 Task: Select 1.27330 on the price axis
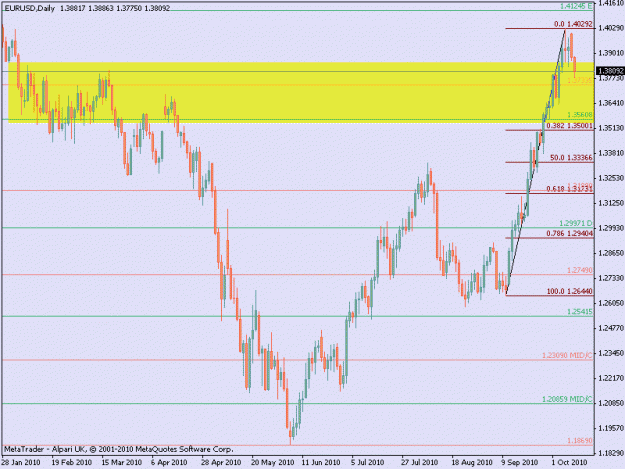pyautogui.click(x=611, y=278)
